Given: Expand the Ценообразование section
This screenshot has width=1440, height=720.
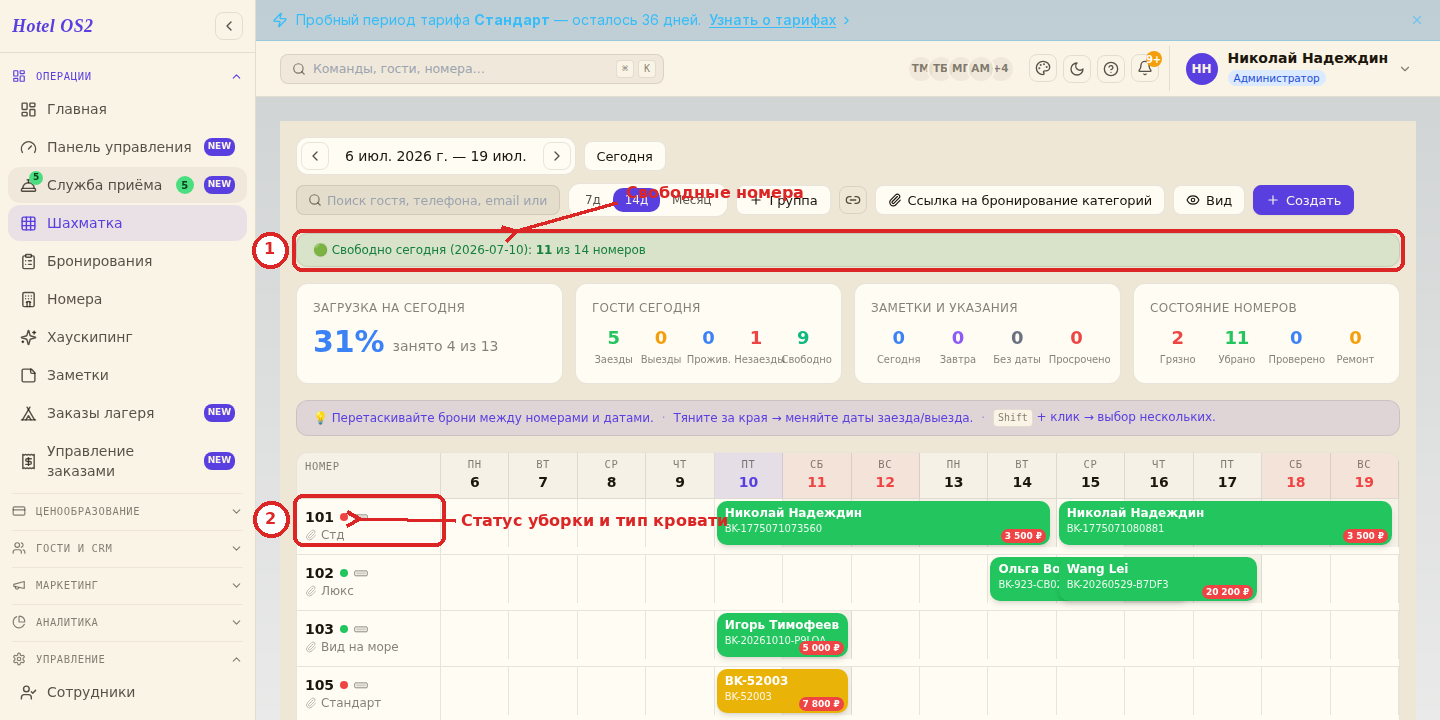Looking at the screenshot, I should pyautogui.click(x=127, y=511).
